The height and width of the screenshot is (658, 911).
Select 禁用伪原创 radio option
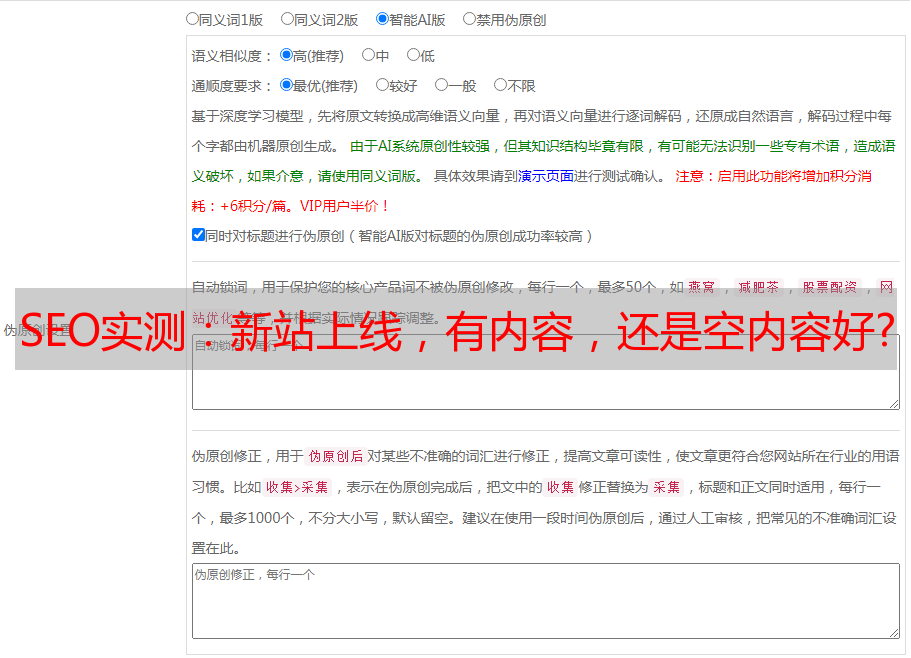(469, 19)
